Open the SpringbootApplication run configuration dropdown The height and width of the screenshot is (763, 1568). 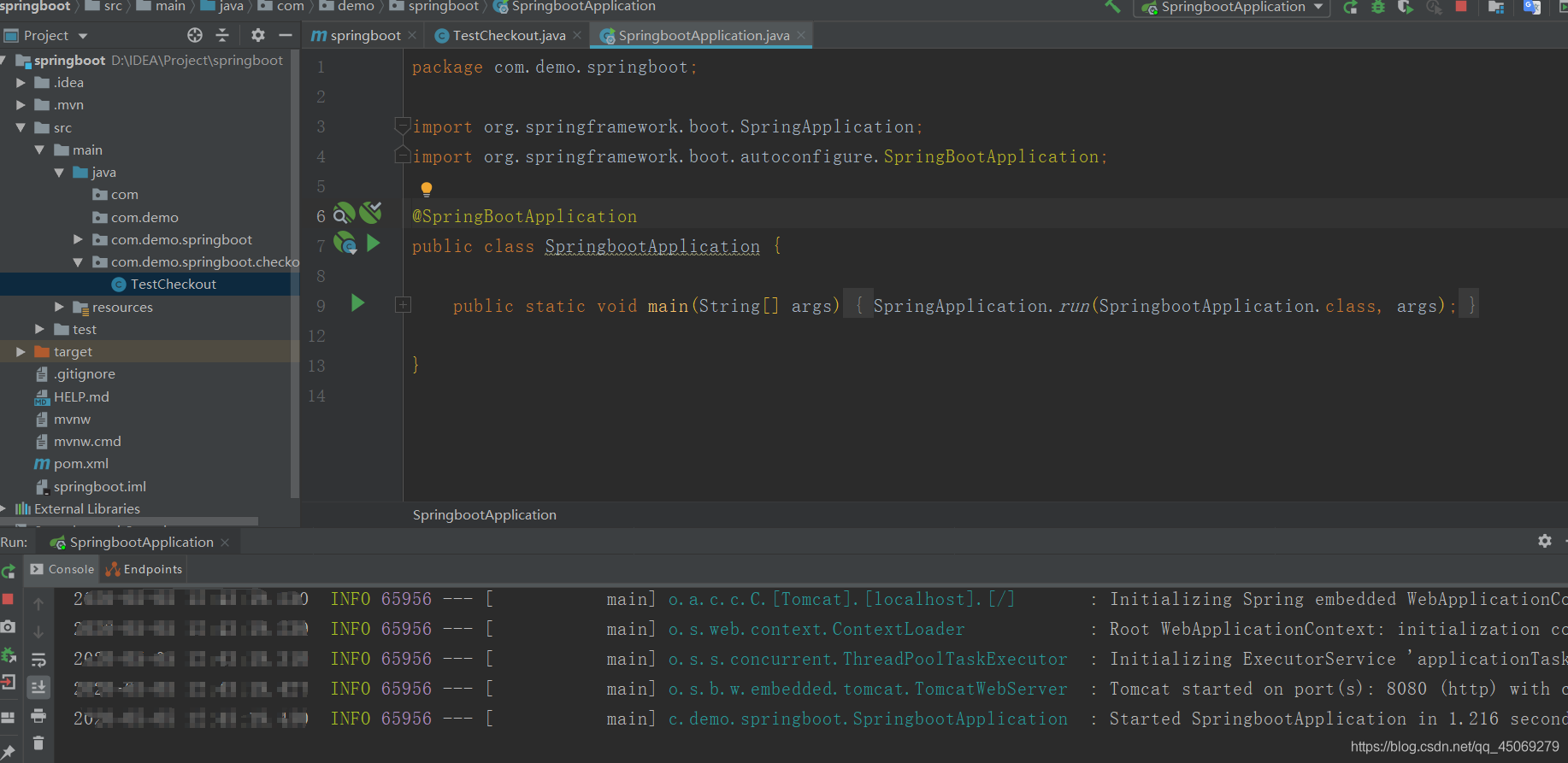point(1317,7)
